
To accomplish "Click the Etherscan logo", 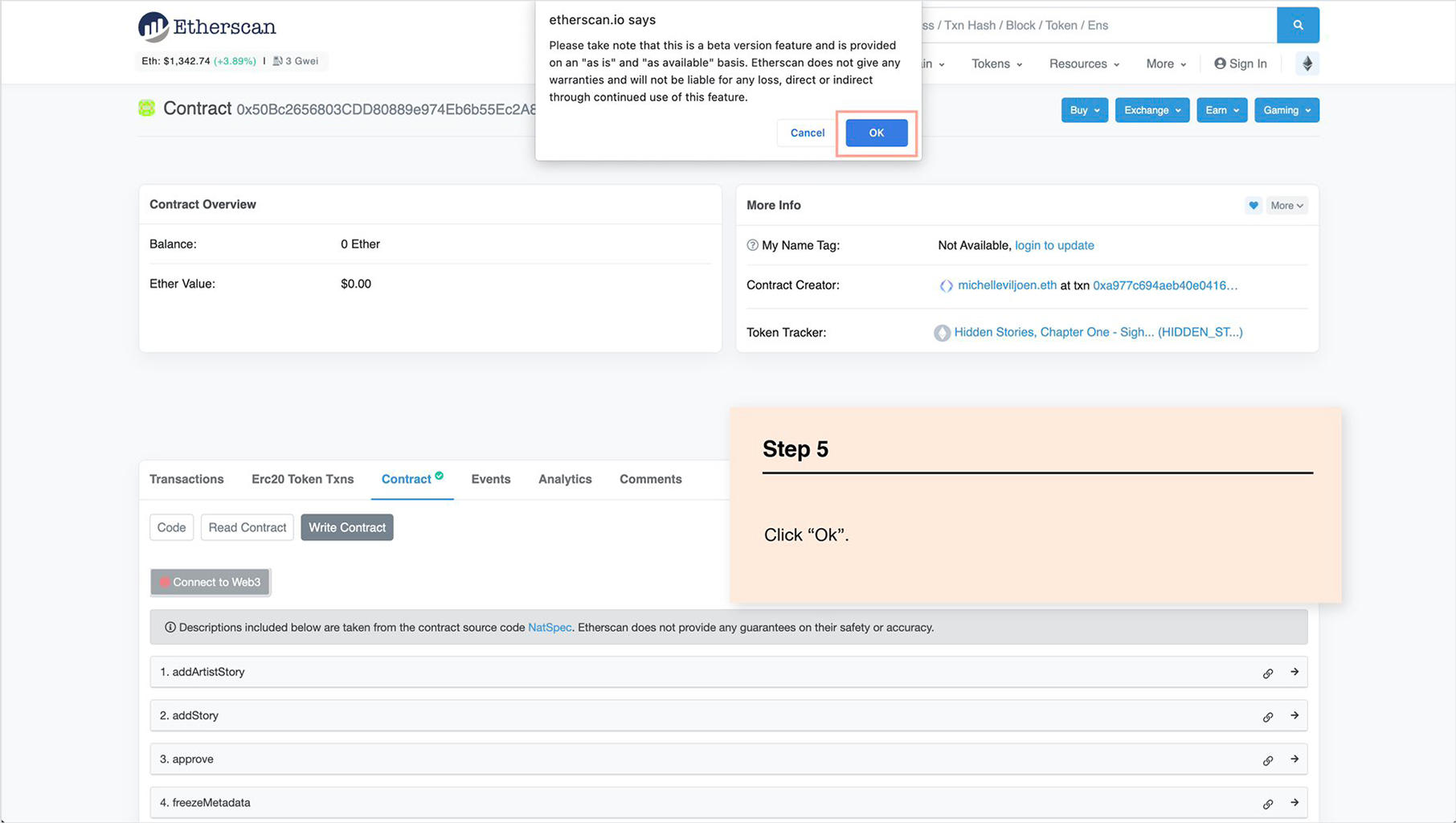I will (x=207, y=27).
